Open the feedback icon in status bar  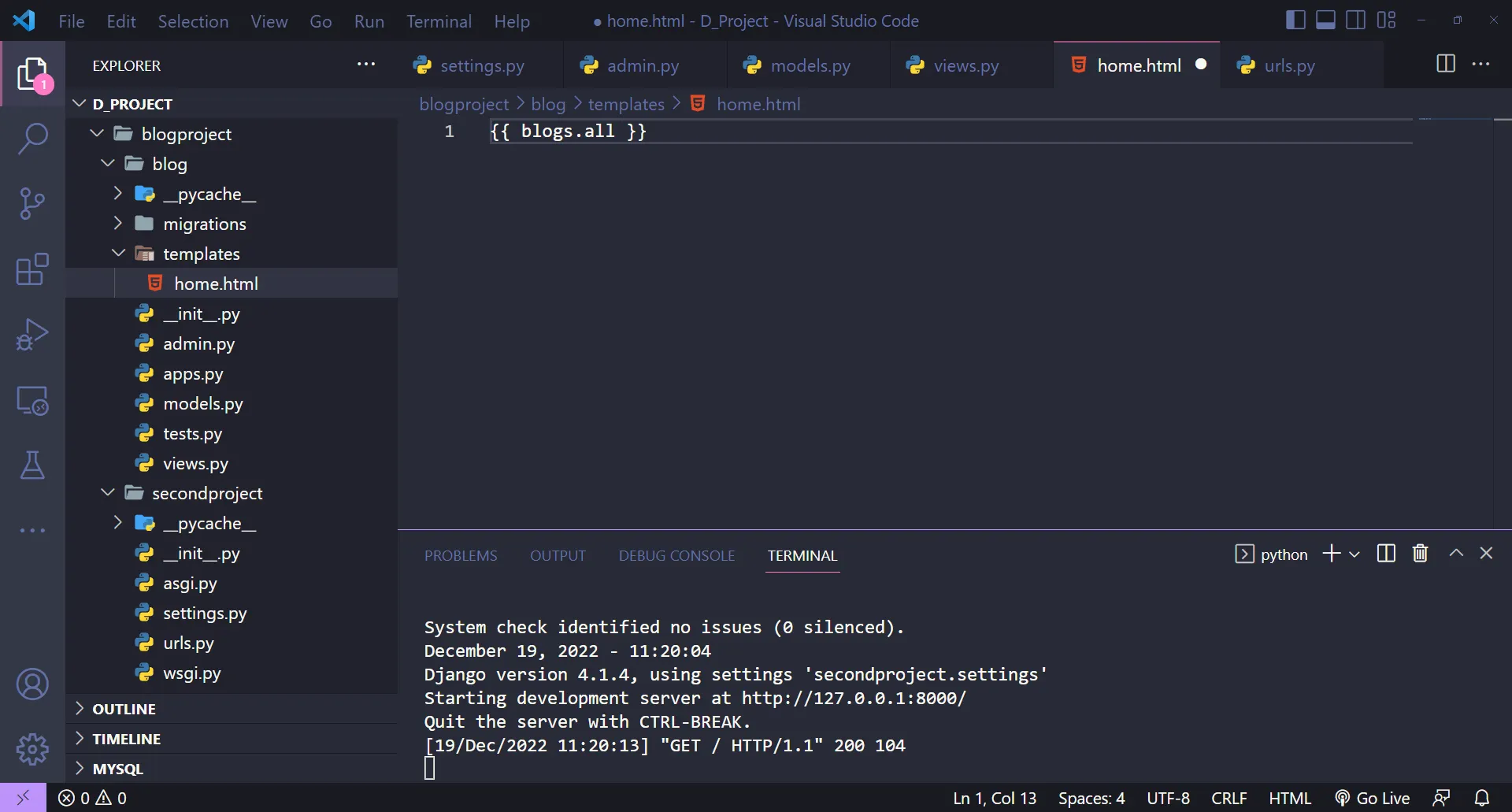pyautogui.click(x=1441, y=798)
